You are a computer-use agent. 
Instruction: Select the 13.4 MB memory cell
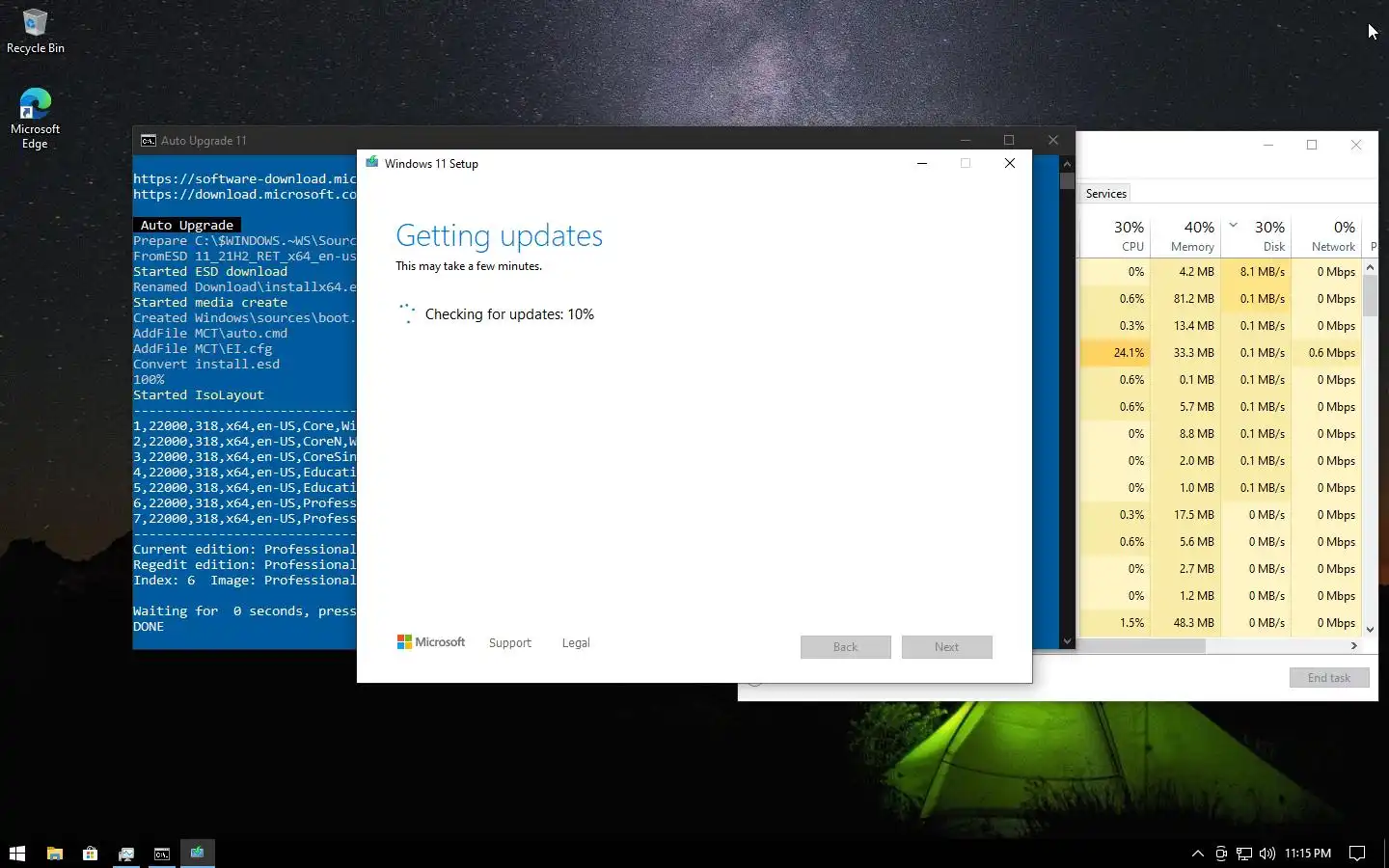coord(1185,326)
